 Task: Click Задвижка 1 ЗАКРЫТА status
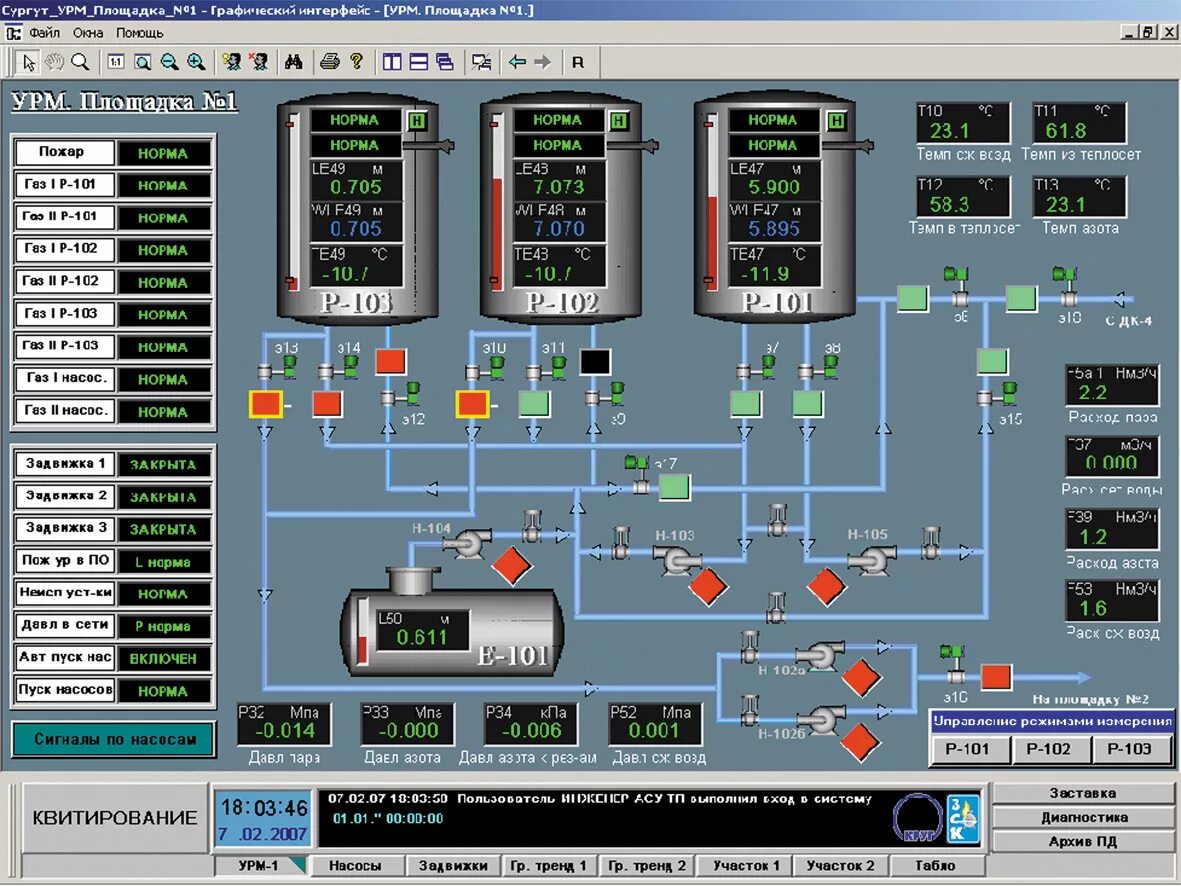pyautogui.click(x=163, y=465)
